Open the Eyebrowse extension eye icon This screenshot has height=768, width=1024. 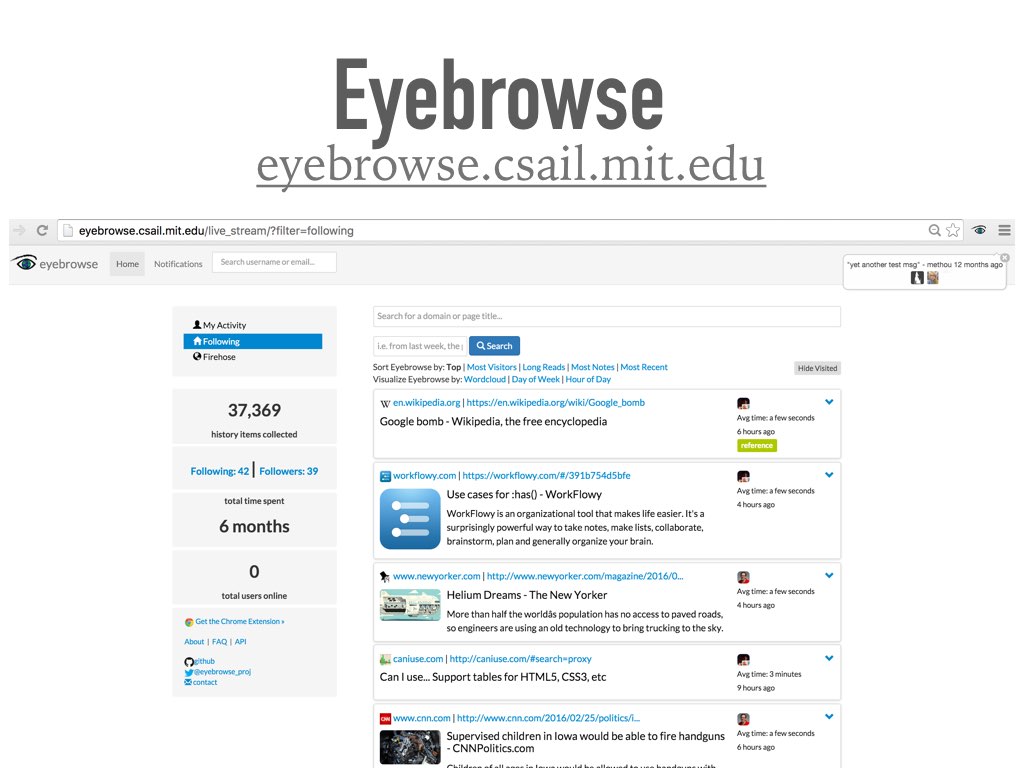(x=979, y=230)
